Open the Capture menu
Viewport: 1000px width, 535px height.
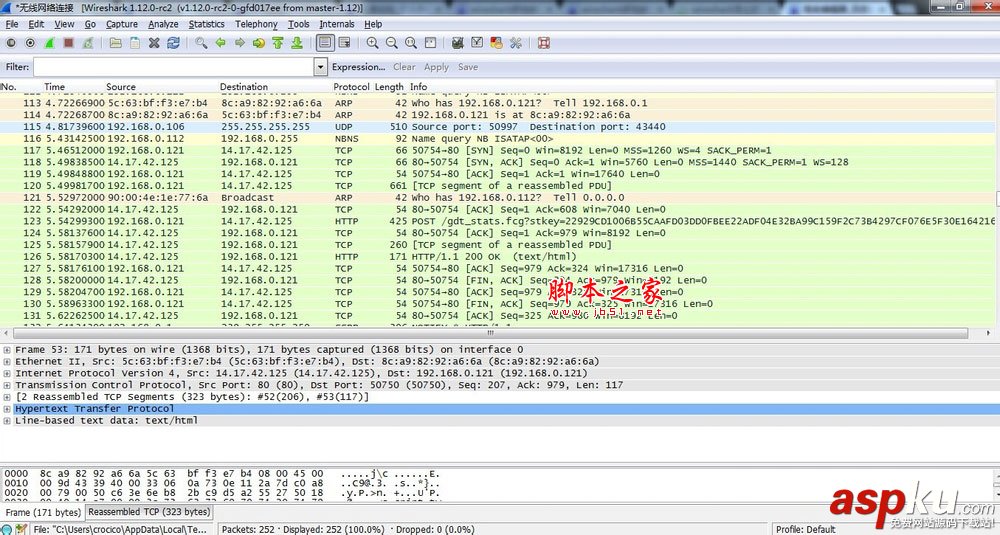pyautogui.click(x=122, y=24)
